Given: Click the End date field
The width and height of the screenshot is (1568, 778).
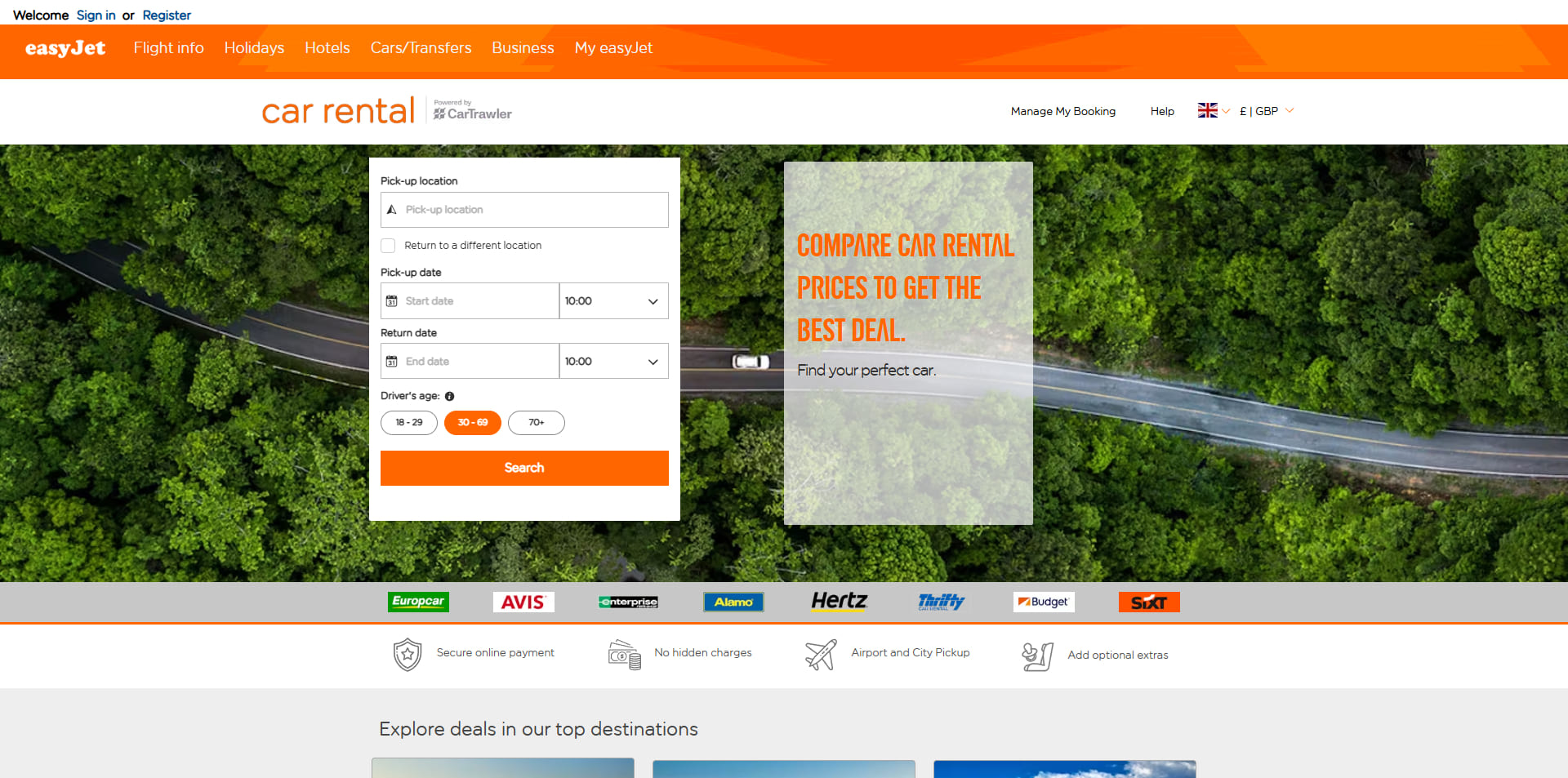Looking at the screenshot, I should [x=470, y=362].
